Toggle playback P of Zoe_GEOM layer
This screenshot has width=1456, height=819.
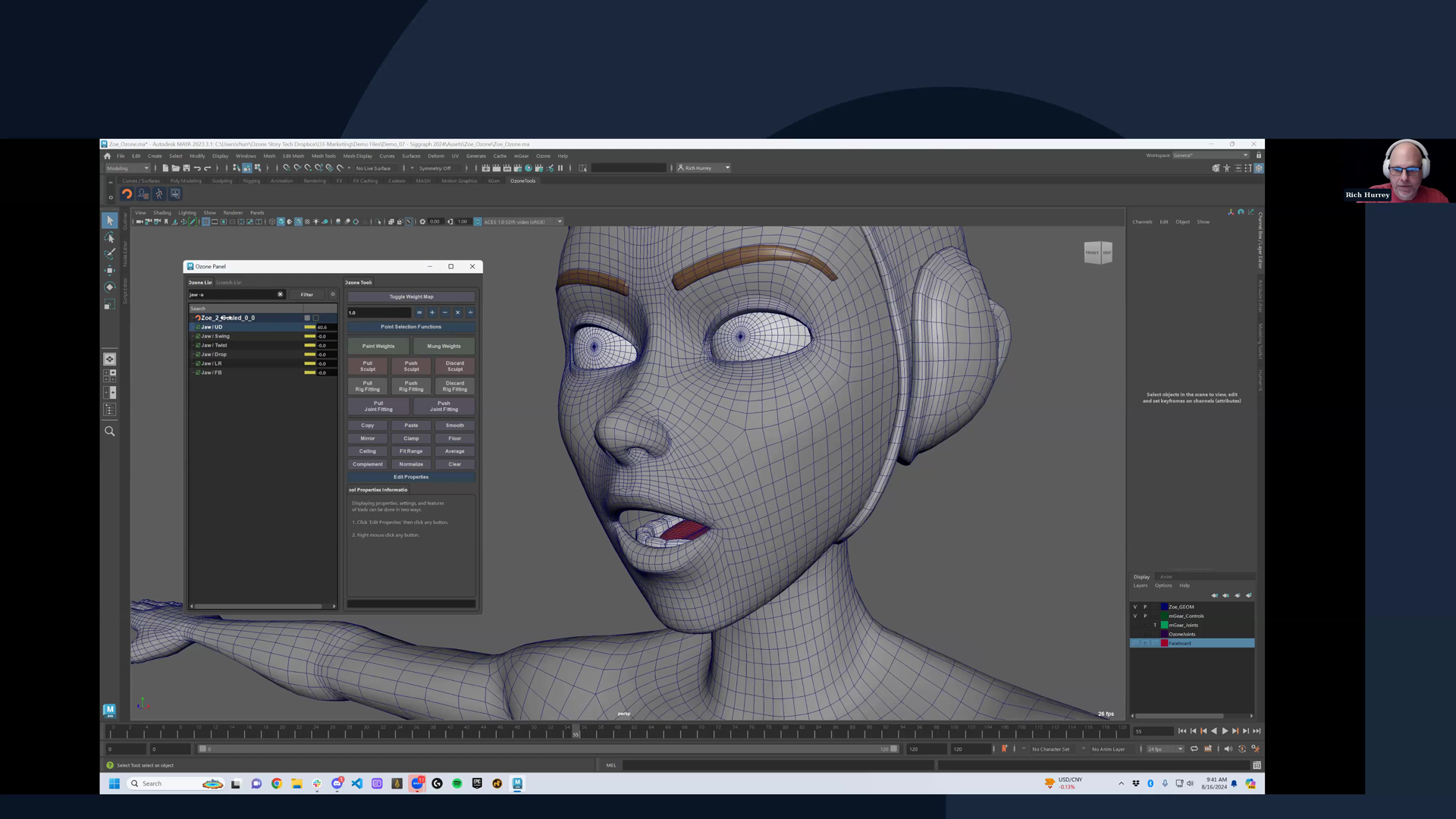coord(1145,607)
